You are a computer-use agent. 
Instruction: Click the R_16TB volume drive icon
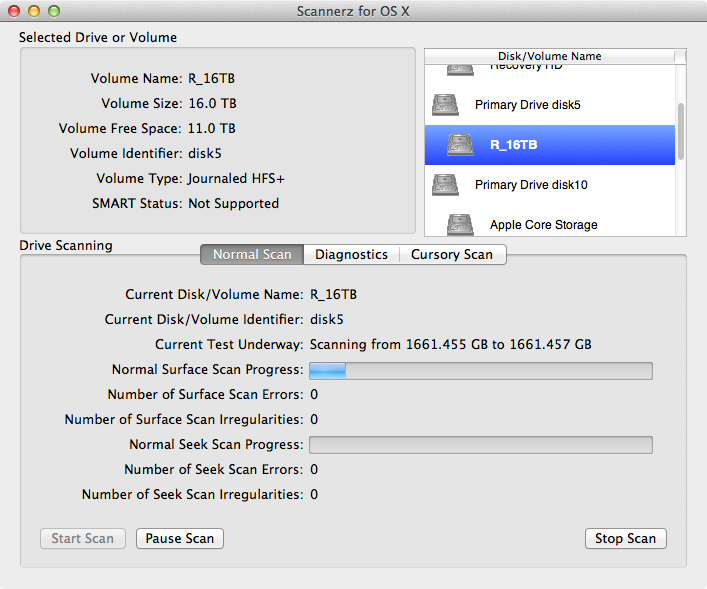click(460, 145)
